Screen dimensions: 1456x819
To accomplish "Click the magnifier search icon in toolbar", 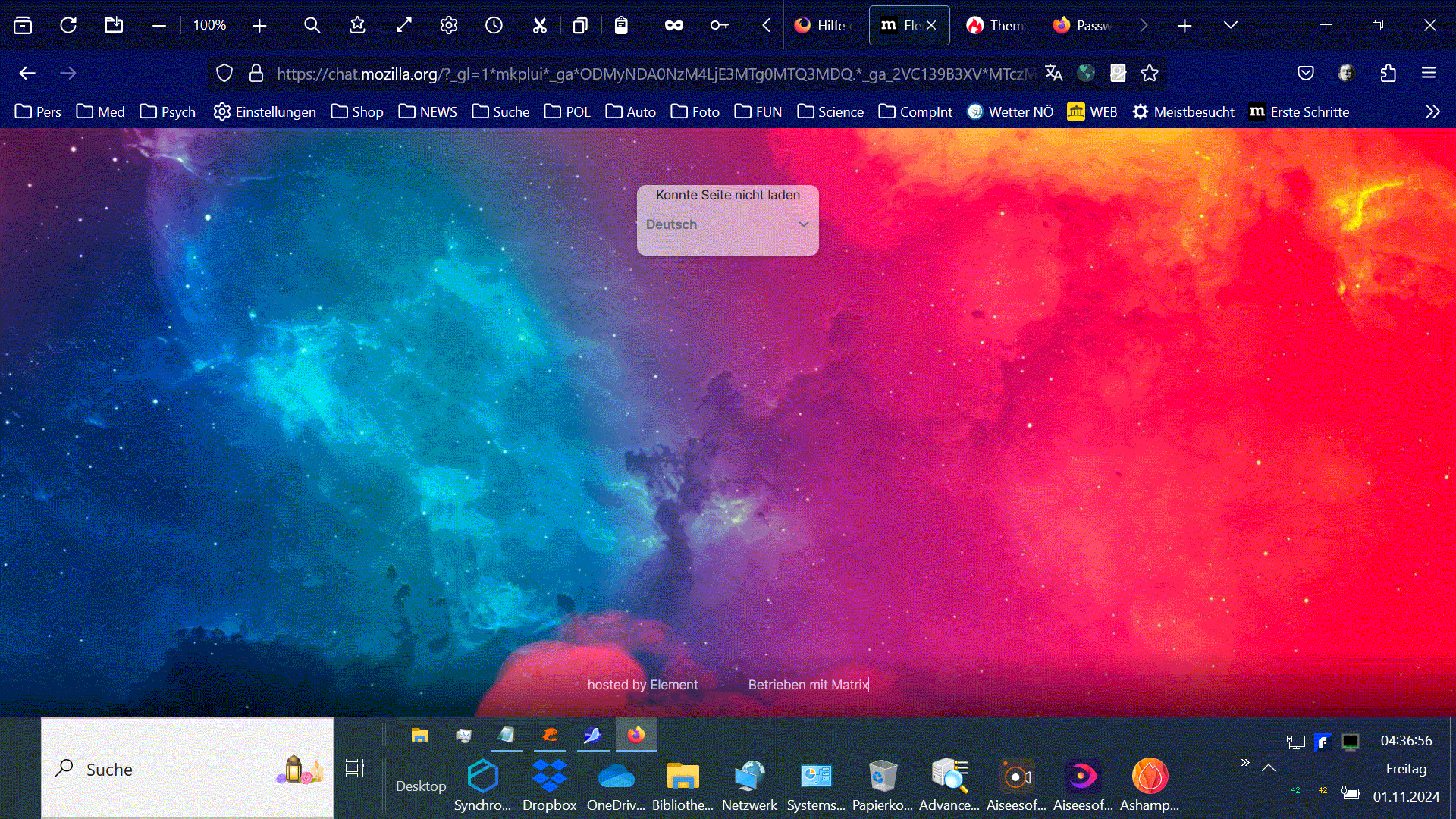I will (312, 25).
